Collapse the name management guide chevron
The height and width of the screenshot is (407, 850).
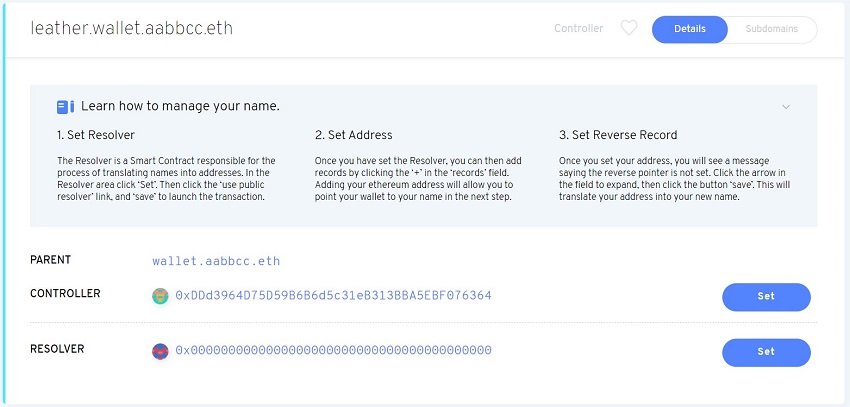(786, 106)
